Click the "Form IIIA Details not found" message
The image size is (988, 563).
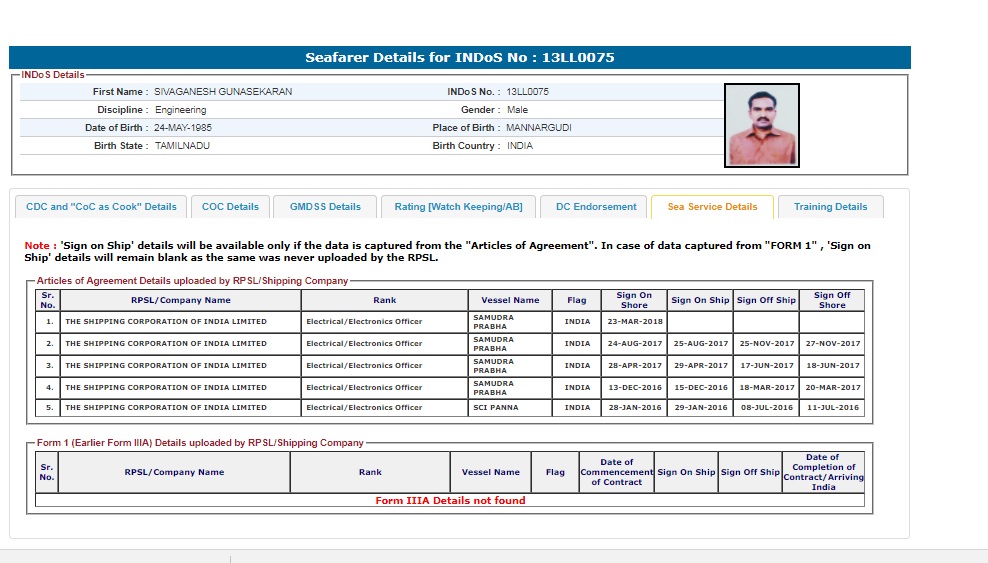(x=450, y=501)
